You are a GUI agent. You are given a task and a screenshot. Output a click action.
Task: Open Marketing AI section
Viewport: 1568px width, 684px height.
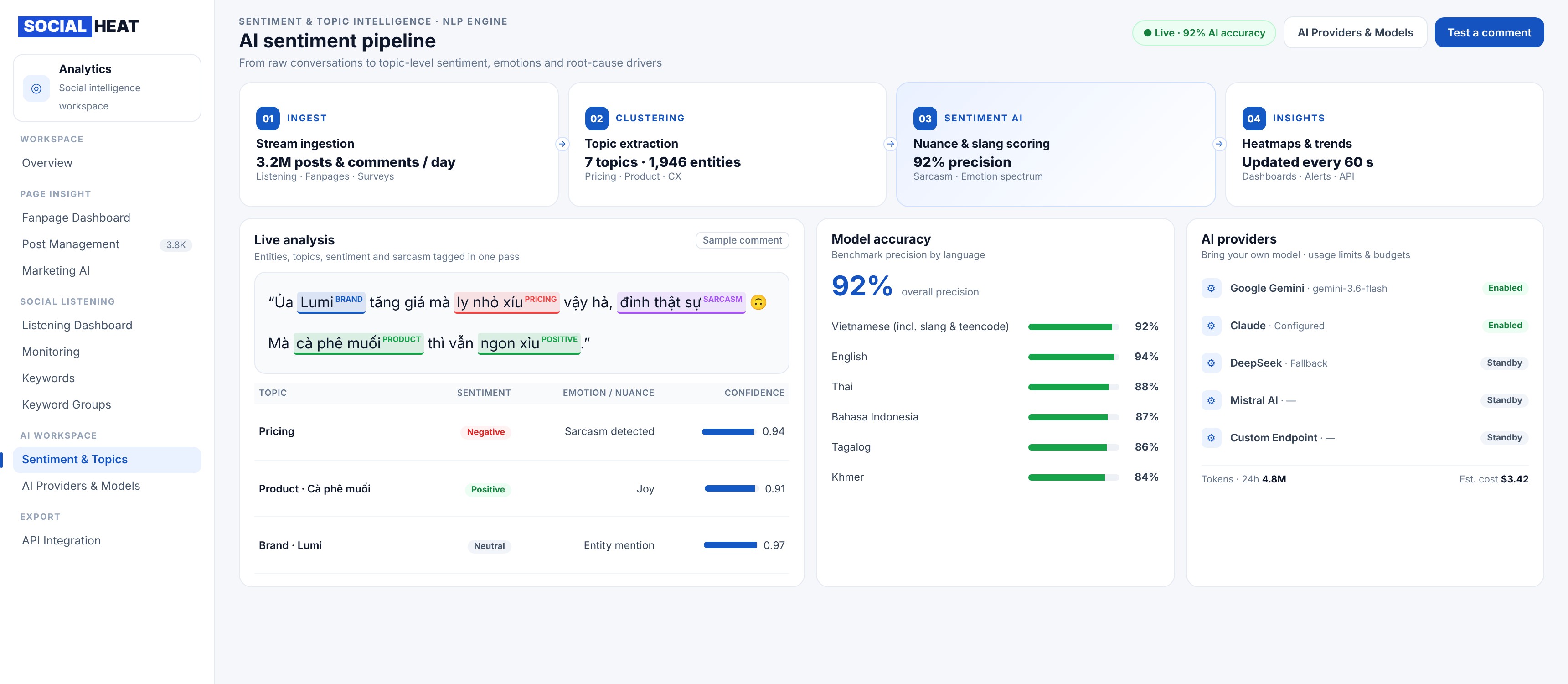tap(107, 270)
